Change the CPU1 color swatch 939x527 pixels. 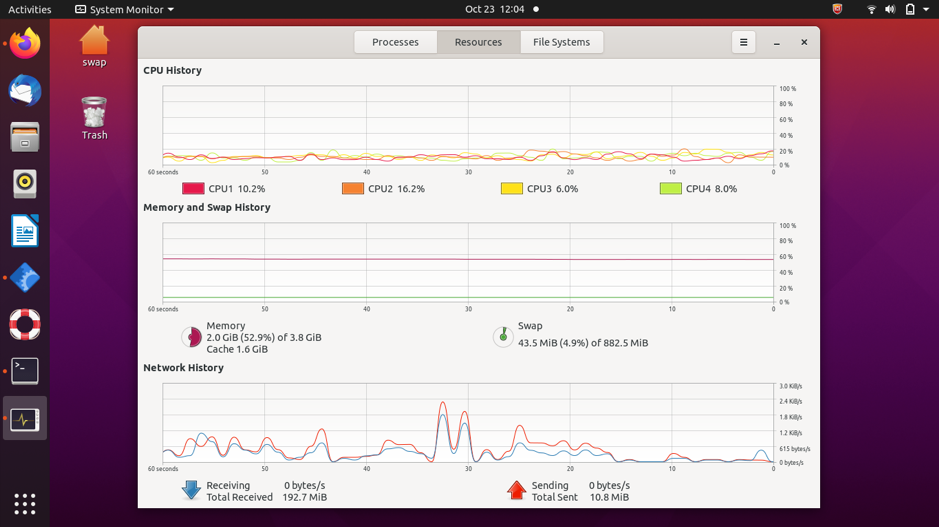193,189
